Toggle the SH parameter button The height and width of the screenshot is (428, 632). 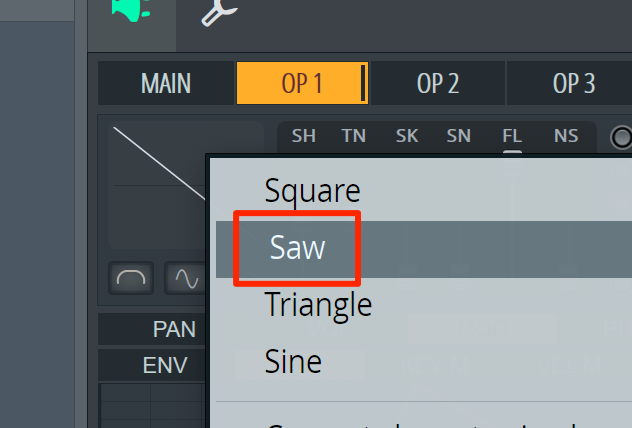point(304,136)
